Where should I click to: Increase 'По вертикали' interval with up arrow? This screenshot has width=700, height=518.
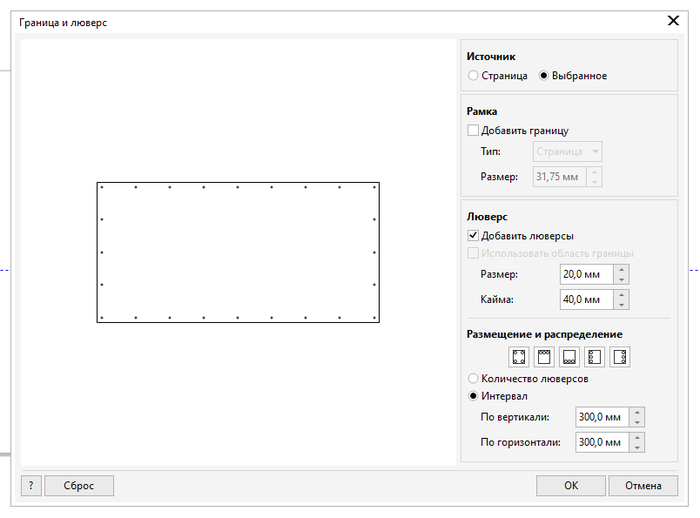(637, 412)
